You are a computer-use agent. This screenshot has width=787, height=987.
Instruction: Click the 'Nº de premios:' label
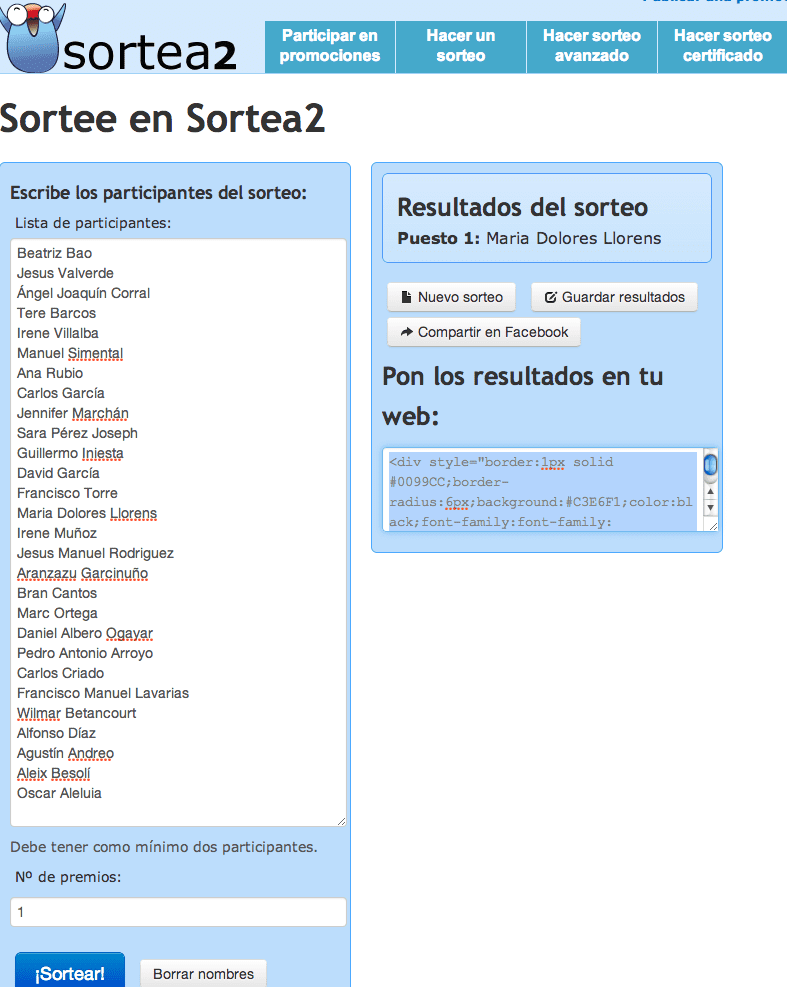pos(68,877)
